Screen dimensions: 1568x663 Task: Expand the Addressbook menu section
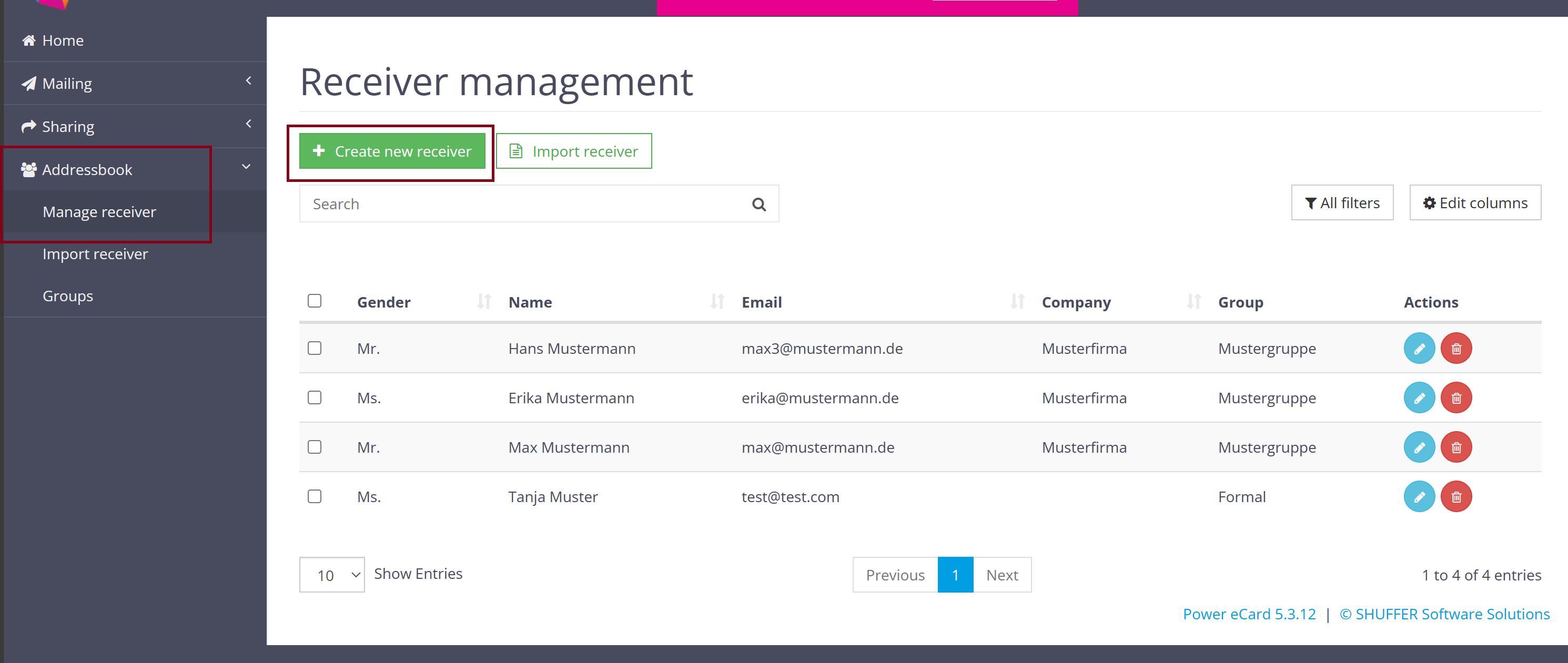131,168
